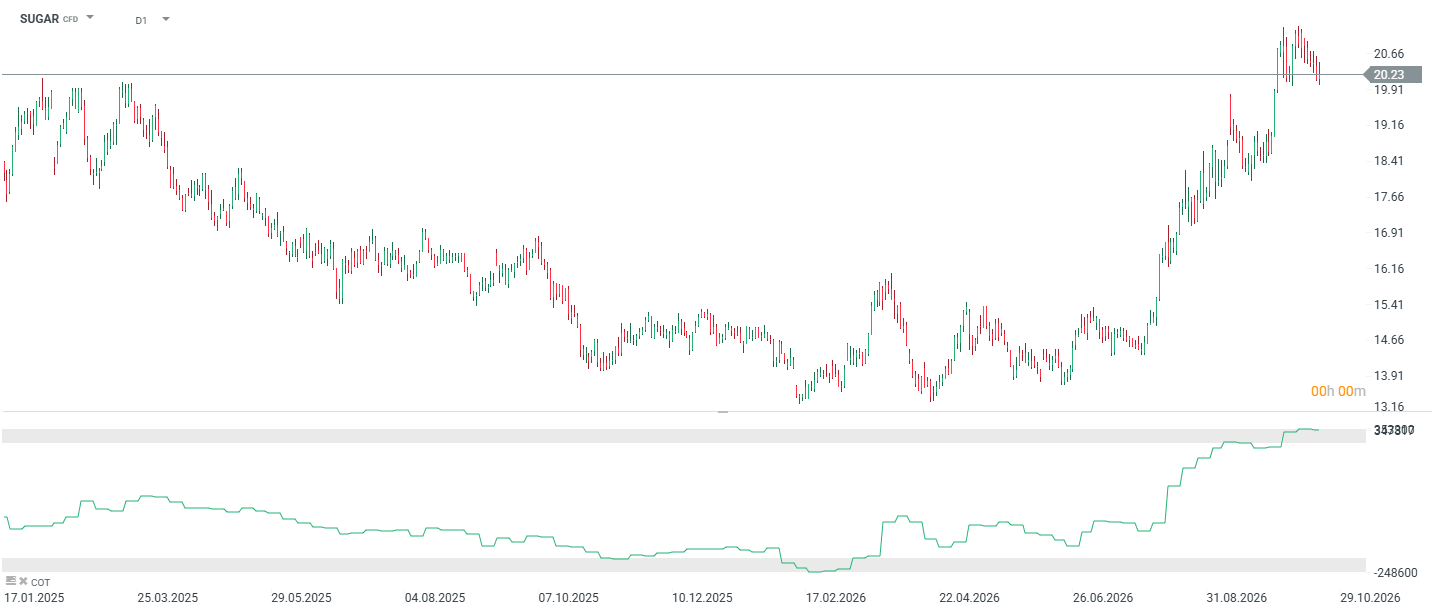Click the panel divider handle between the price chart and COT

(723, 411)
